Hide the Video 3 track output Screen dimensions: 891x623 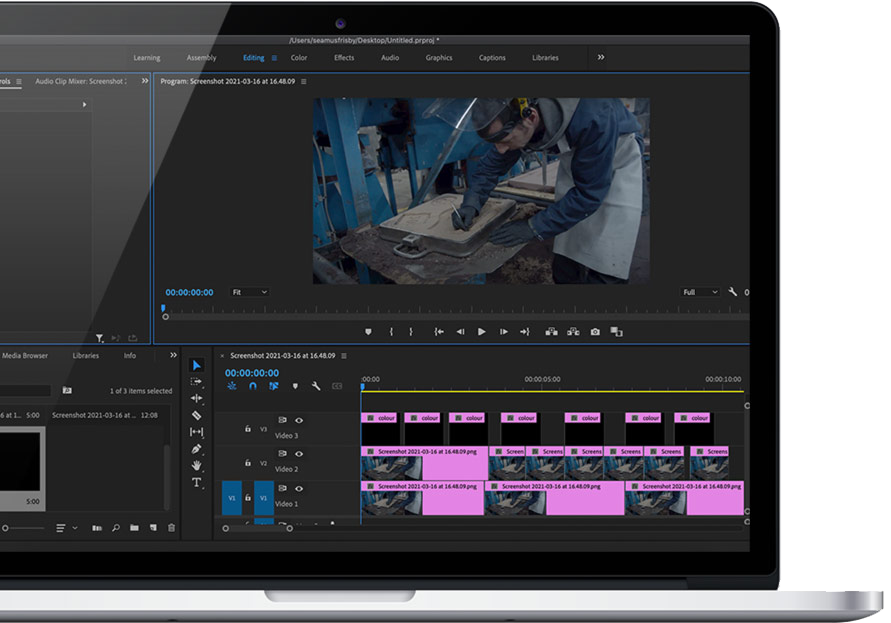point(298,421)
